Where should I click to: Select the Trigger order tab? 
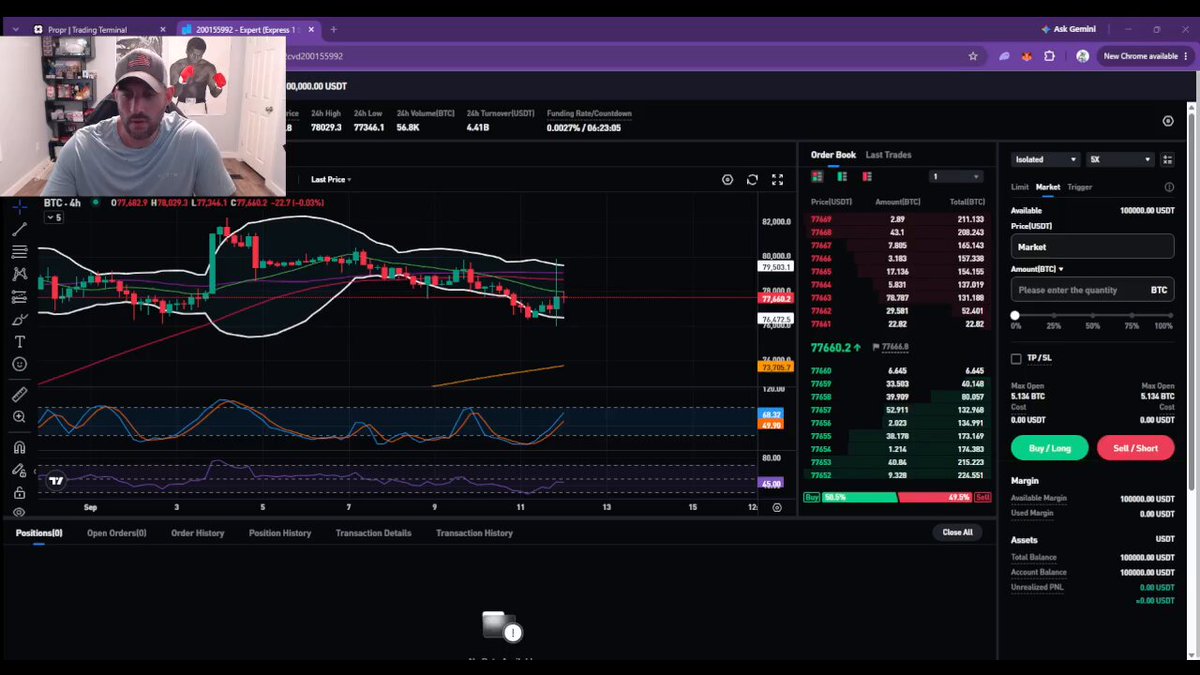point(1079,187)
